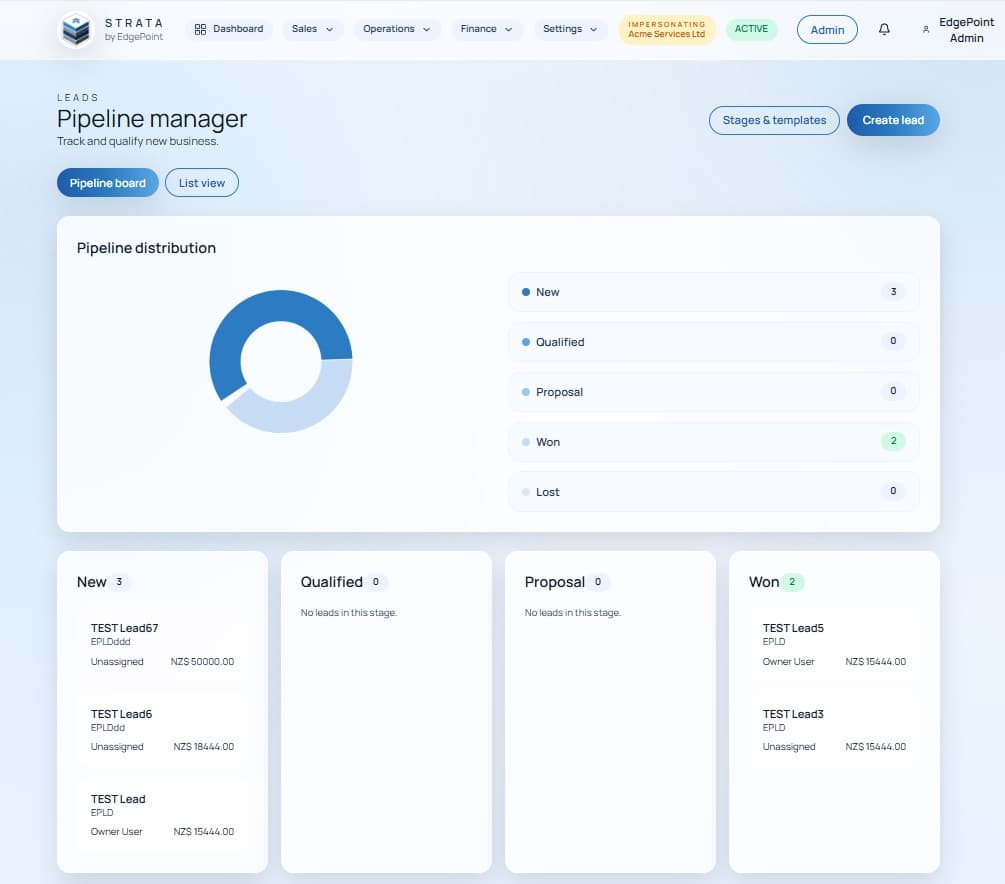
Task: Open the TEST Lead67 card
Action: [162, 644]
